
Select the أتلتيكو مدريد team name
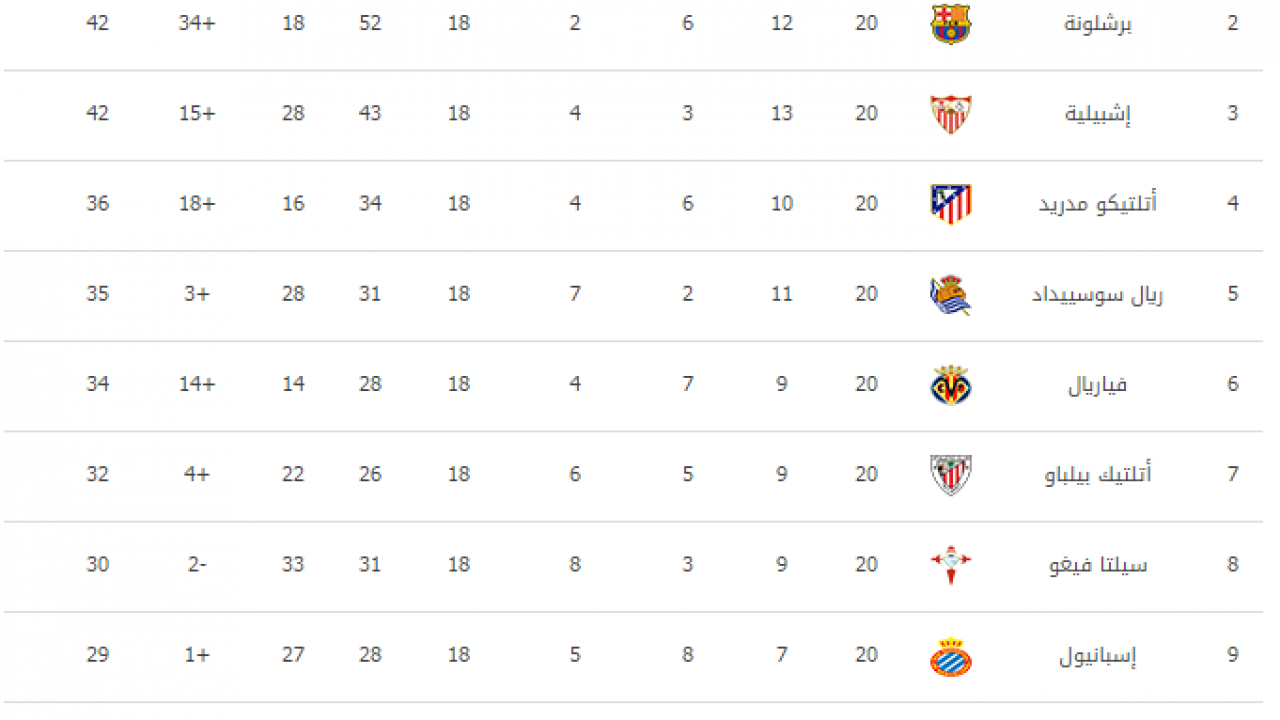[1098, 204]
